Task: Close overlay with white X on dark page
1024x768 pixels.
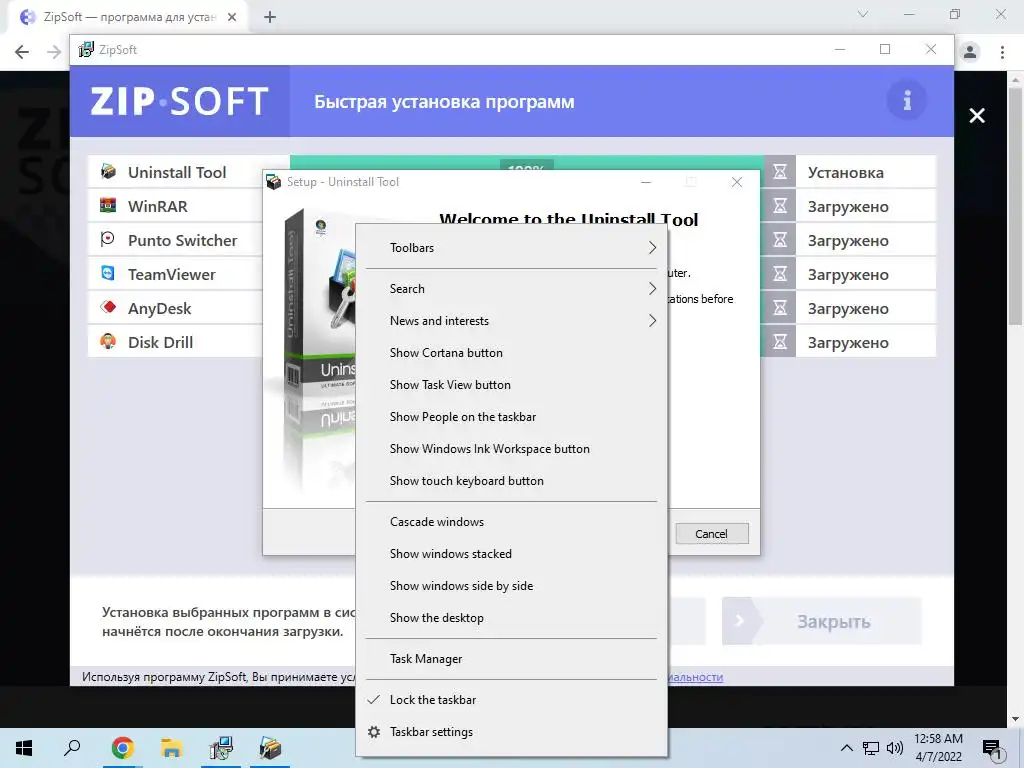Action: [x=977, y=116]
